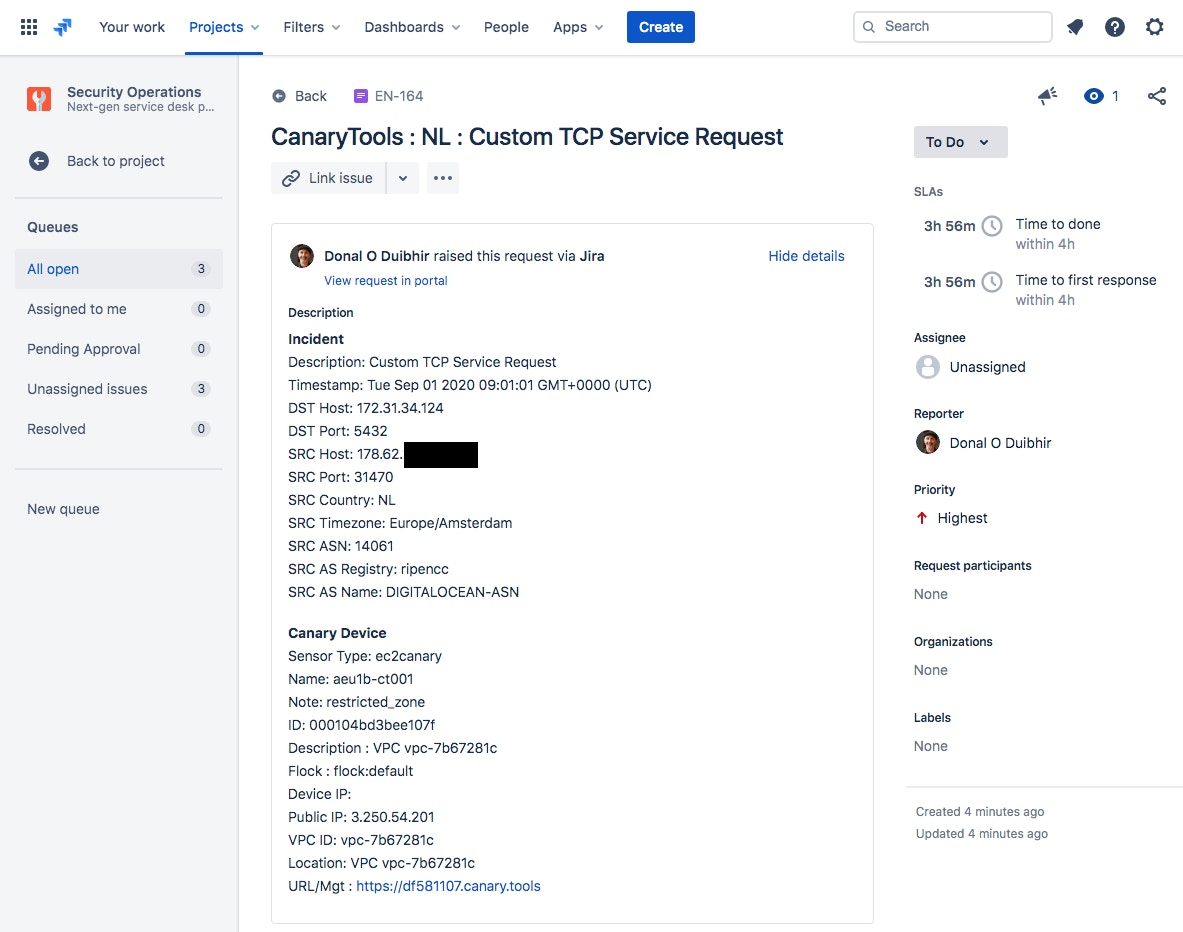Click Back to project link
The width and height of the screenshot is (1183, 932).
pyautogui.click(x=115, y=161)
